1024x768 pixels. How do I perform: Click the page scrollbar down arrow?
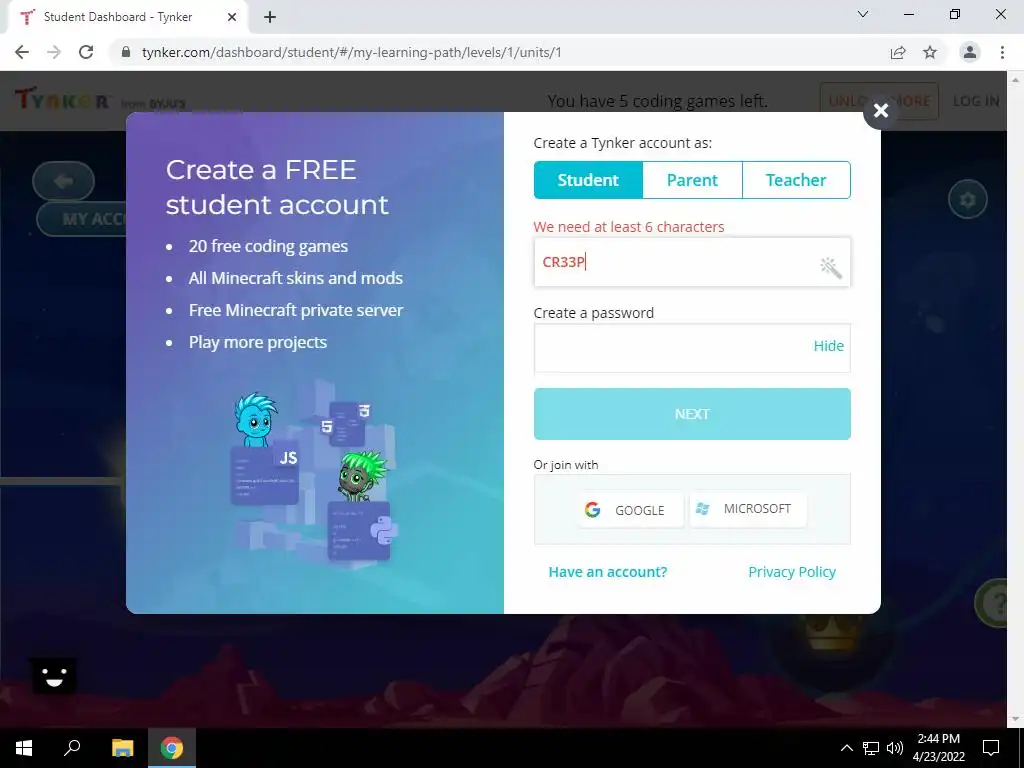pos(1015,720)
